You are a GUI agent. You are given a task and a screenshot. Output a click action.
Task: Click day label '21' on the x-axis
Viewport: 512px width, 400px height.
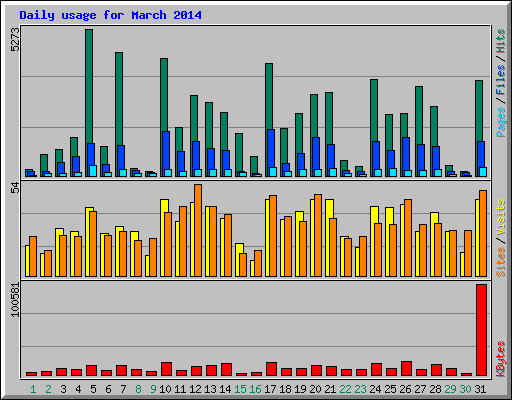pos(330,389)
